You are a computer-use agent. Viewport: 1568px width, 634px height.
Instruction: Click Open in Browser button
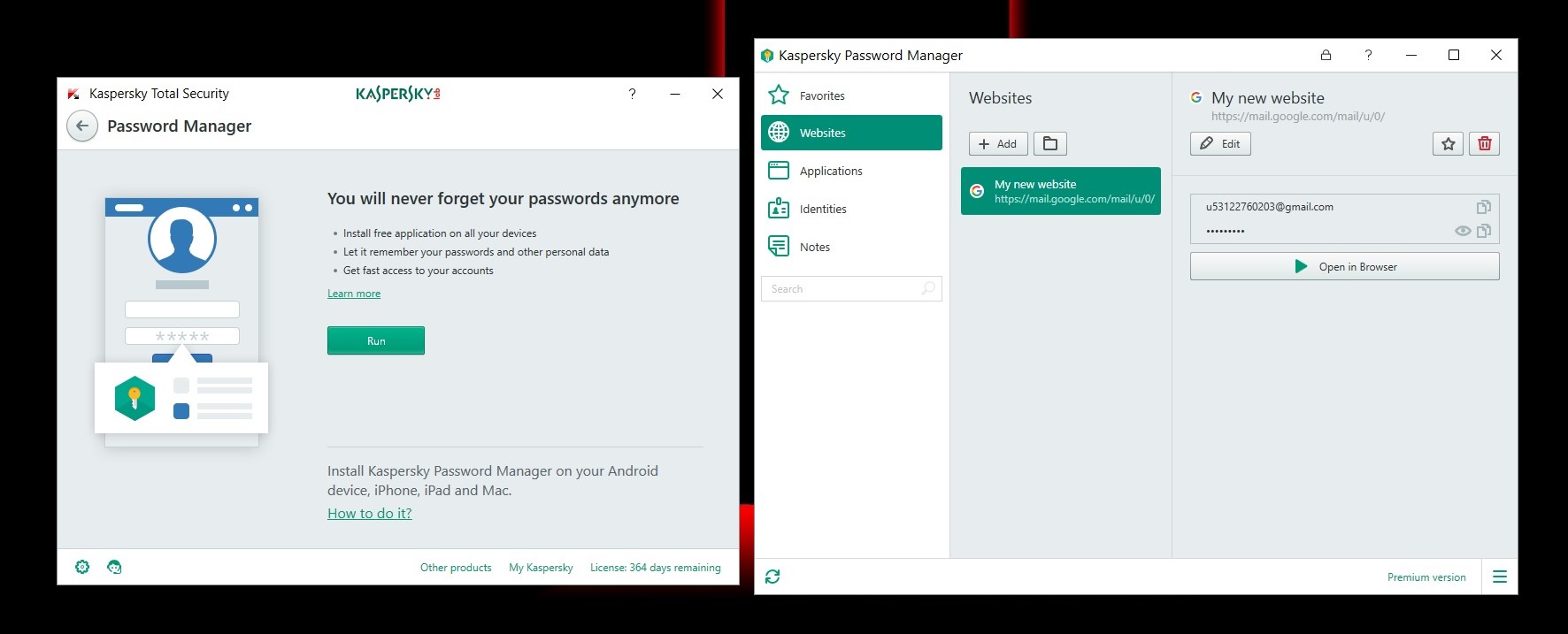click(x=1345, y=266)
